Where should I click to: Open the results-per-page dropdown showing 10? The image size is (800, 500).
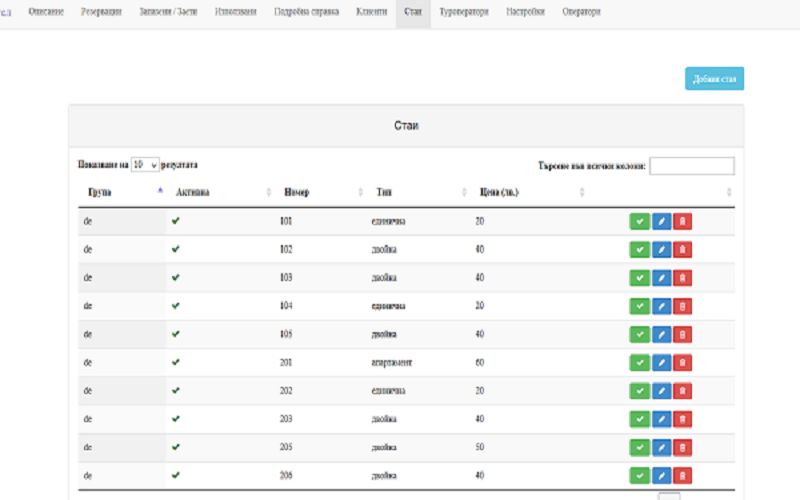click(145, 164)
